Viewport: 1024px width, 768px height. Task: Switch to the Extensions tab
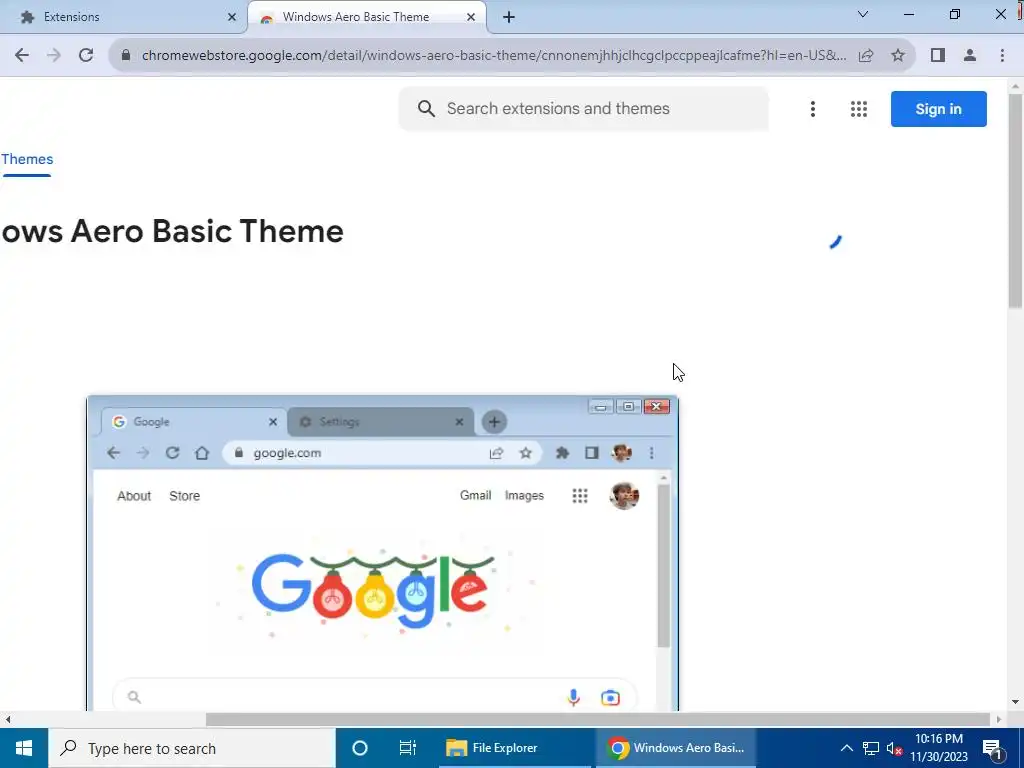coord(124,17)
